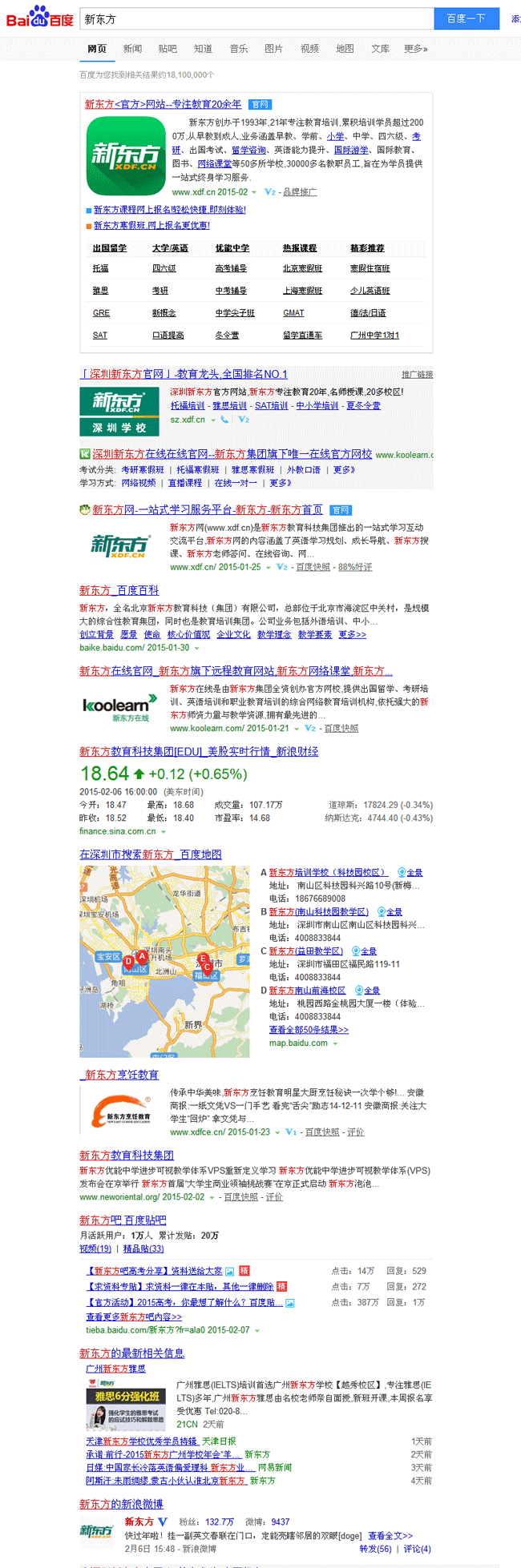Click map marker A on Shenzhen map

click(x=142, y=956)
